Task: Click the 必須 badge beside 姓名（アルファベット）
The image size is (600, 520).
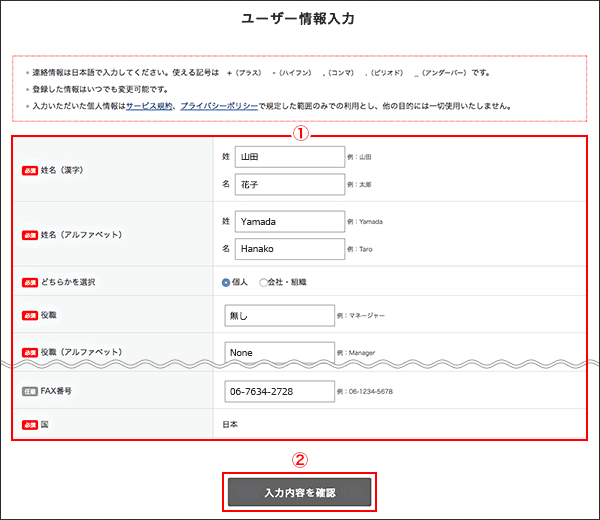Action: [x=28, y=235]
